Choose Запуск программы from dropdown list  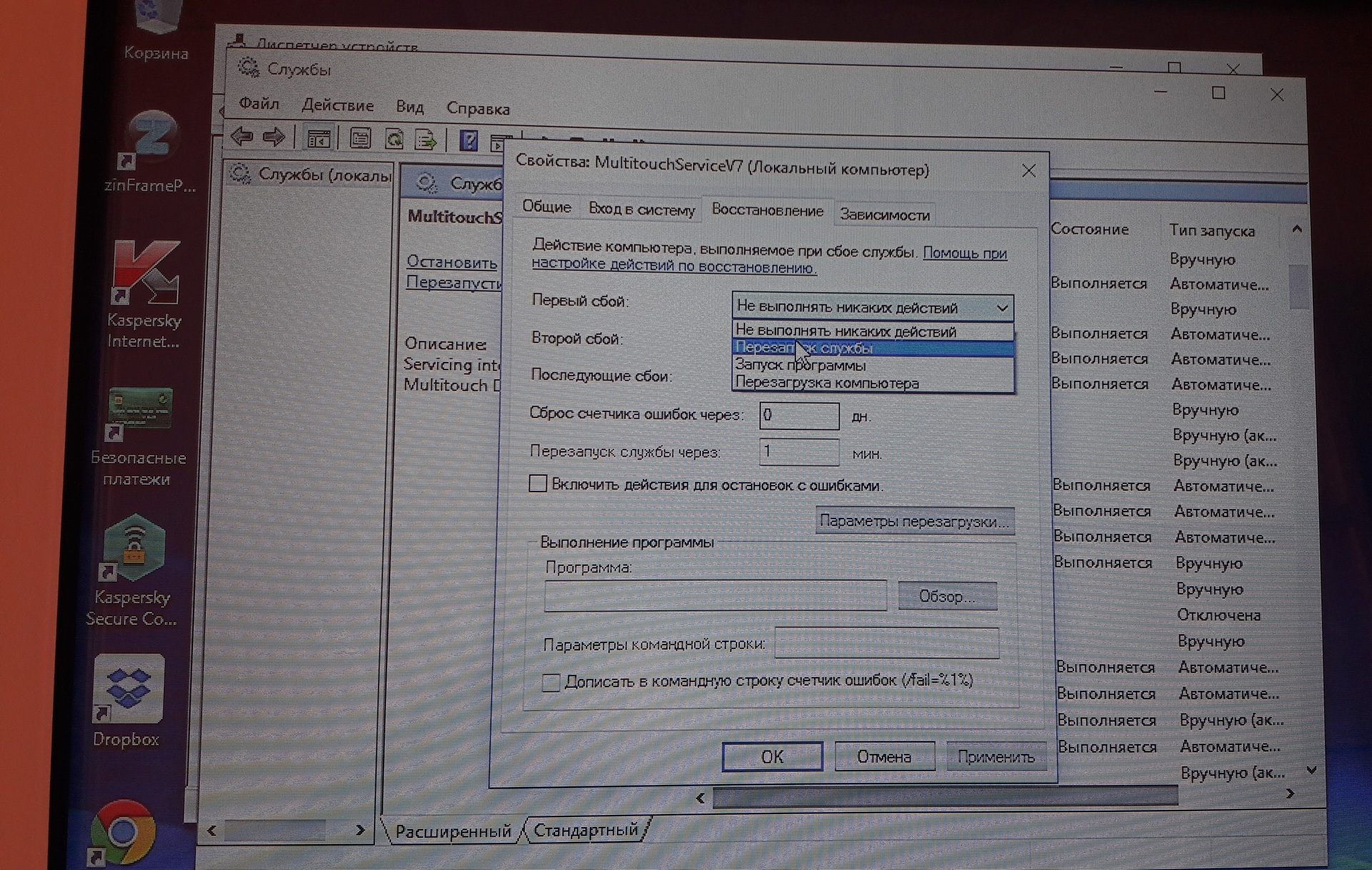pos(873,365)
